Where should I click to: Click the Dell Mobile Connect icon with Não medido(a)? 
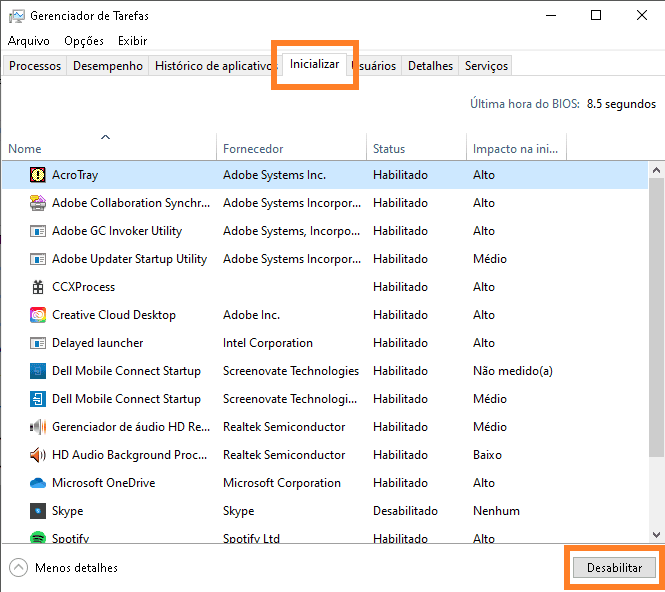pyautogui.click(x=38, y=371)
